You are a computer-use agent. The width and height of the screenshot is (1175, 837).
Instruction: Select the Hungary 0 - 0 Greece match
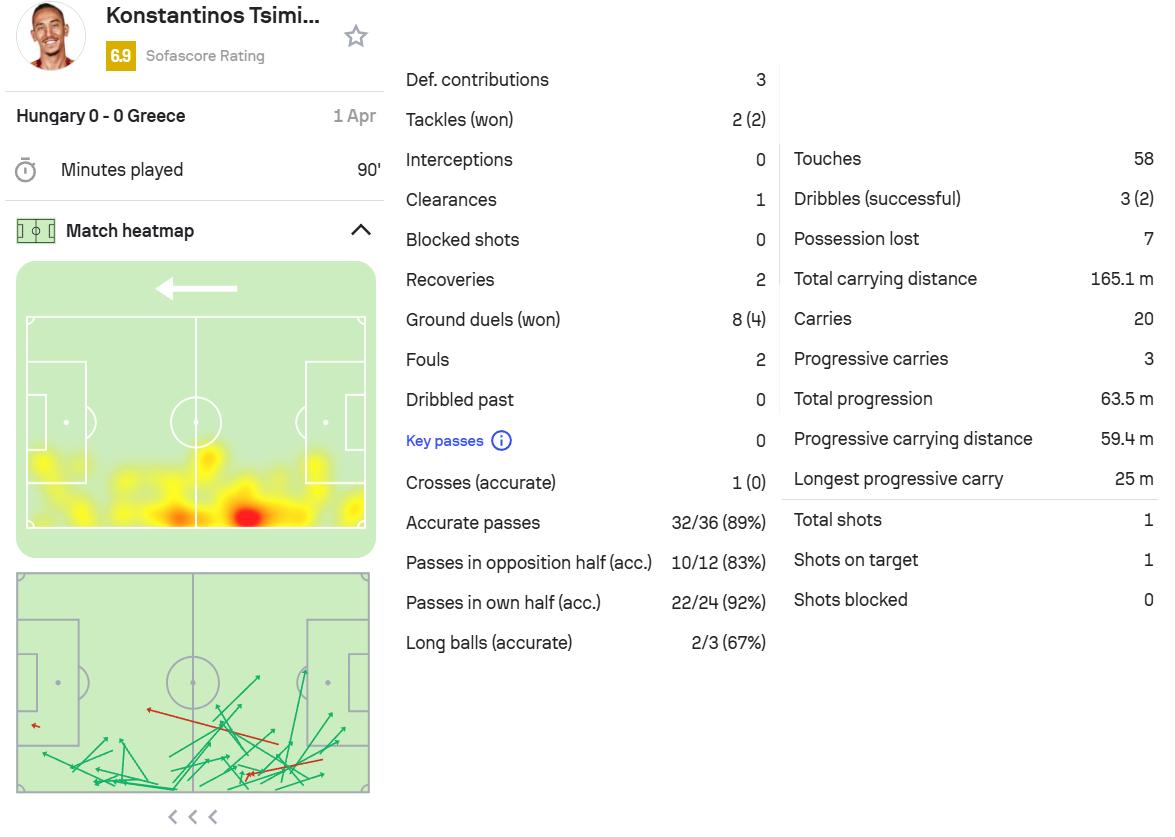pyautogui.click(x=101, y=116)
